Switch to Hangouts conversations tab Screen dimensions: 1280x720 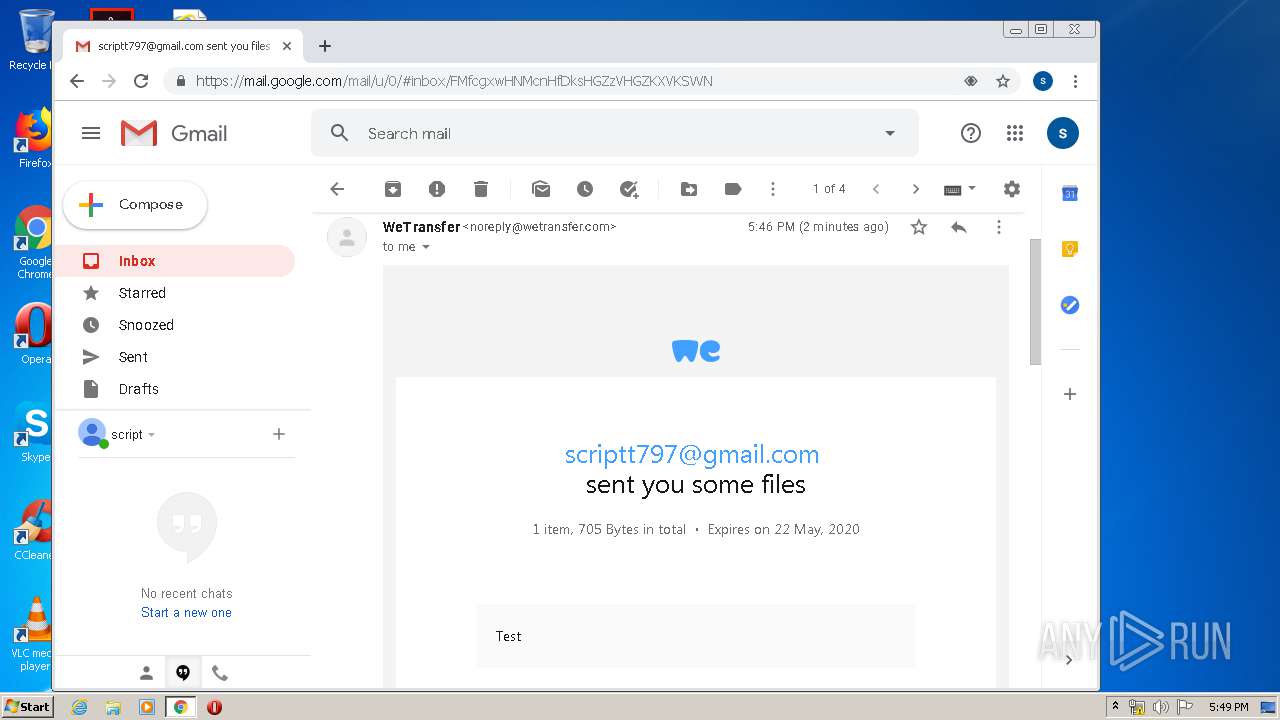(x=183, y=673)
